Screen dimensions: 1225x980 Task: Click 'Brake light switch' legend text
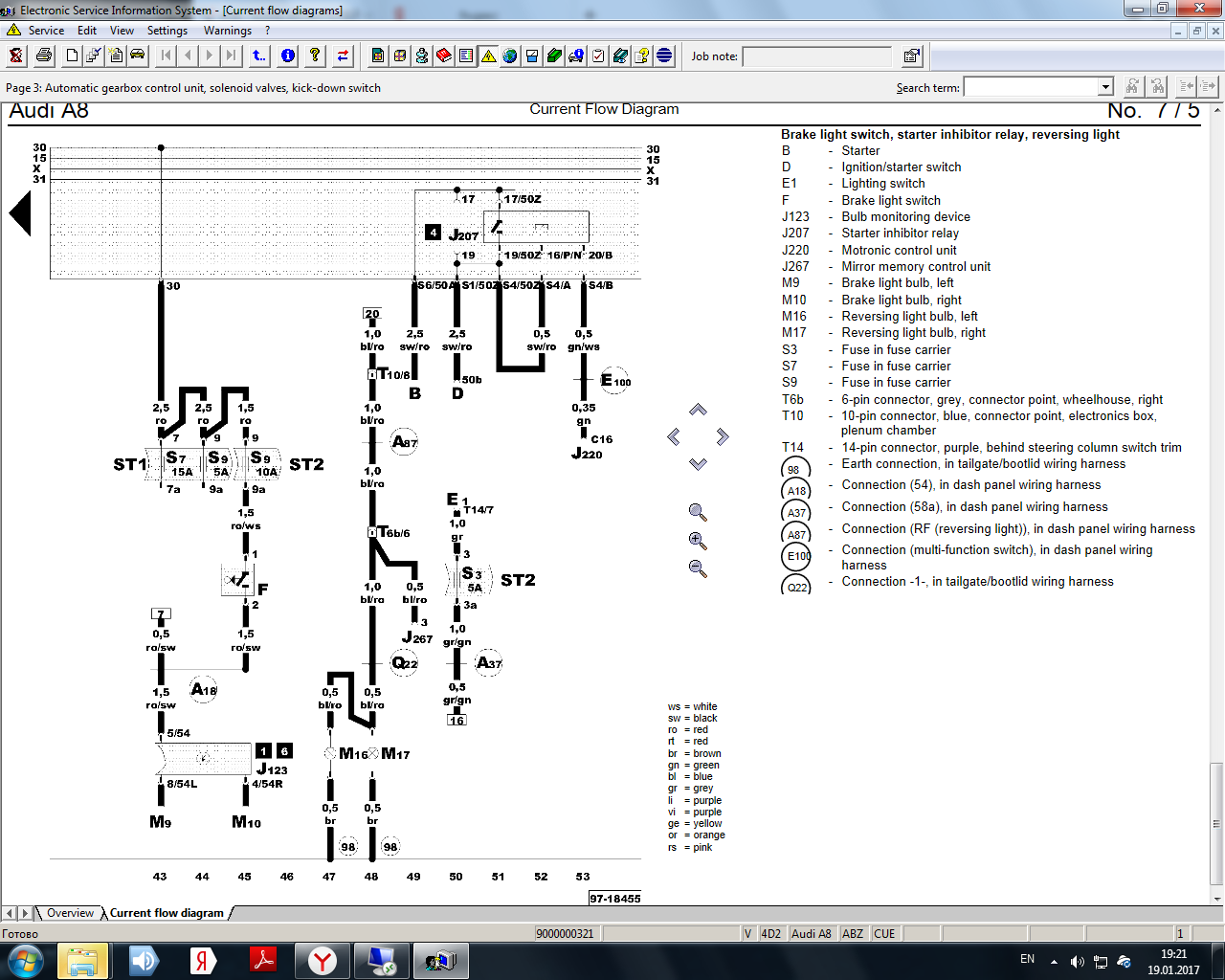click(891, 200)
